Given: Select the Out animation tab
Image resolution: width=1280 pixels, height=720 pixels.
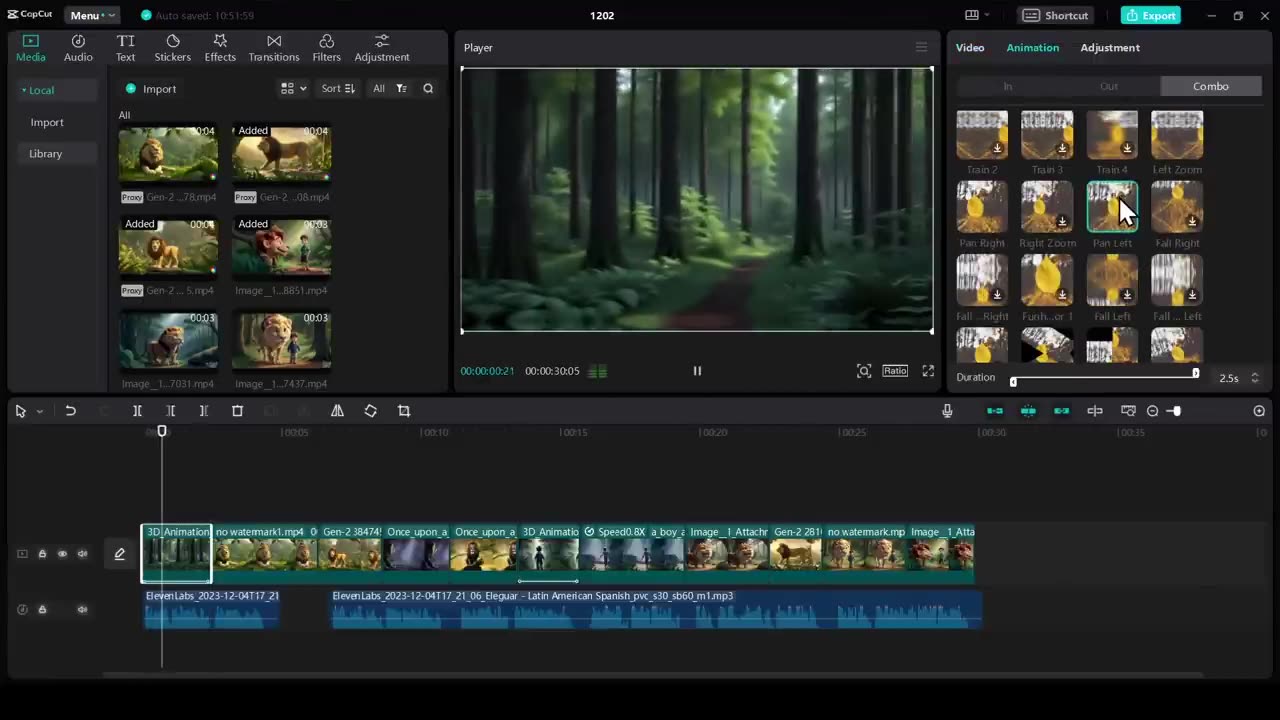Looking at the screenshot, I should coord(1109,86).
